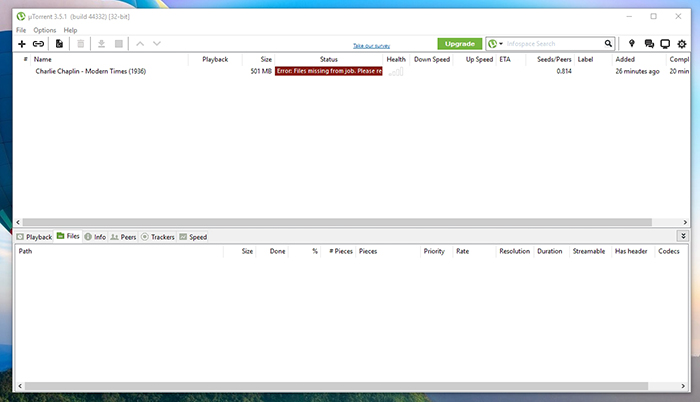This screenshot has height=402, width=700.
Task: Click the Stop Torrent square icon
Action: coord(119,44)
